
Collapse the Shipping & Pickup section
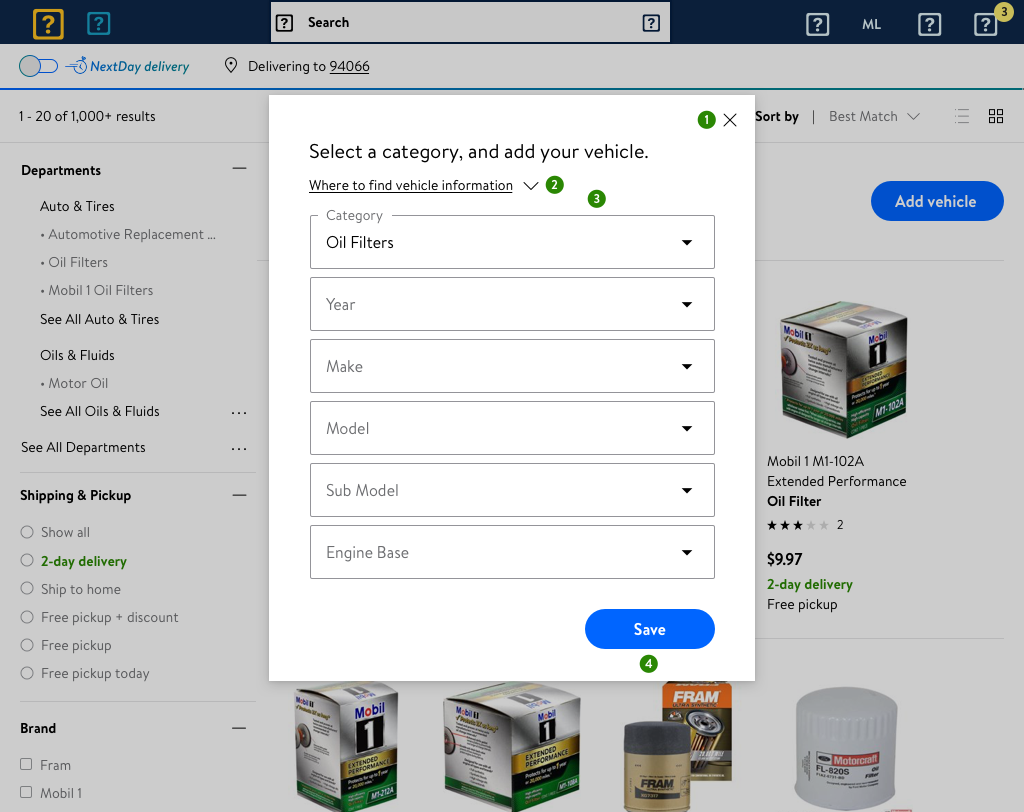240,495
